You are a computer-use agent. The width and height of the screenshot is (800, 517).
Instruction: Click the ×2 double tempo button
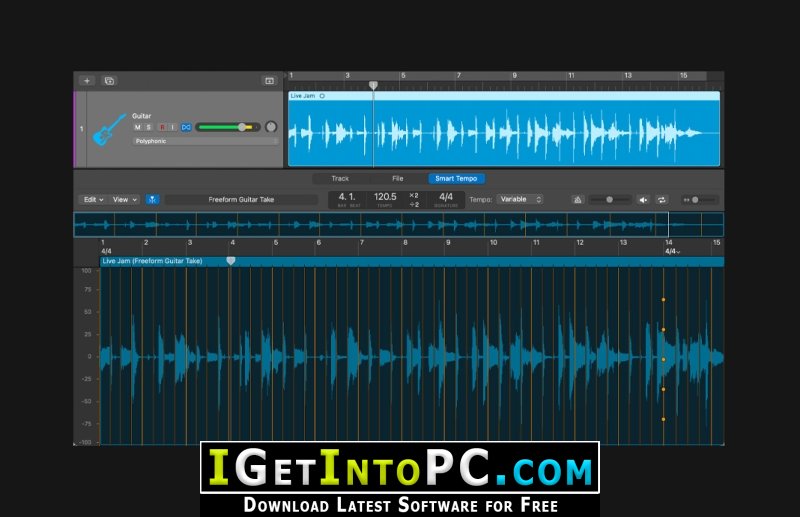[415, 195]
